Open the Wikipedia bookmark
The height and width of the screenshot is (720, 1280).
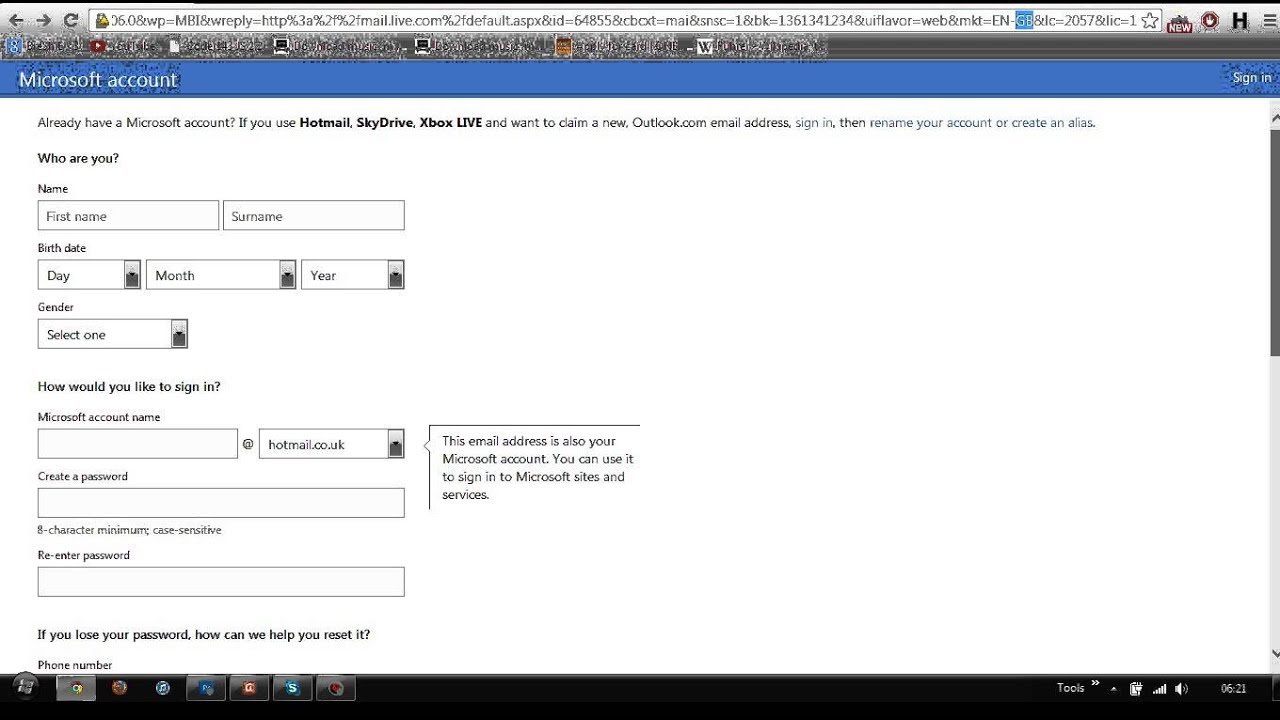pos(759,46)
